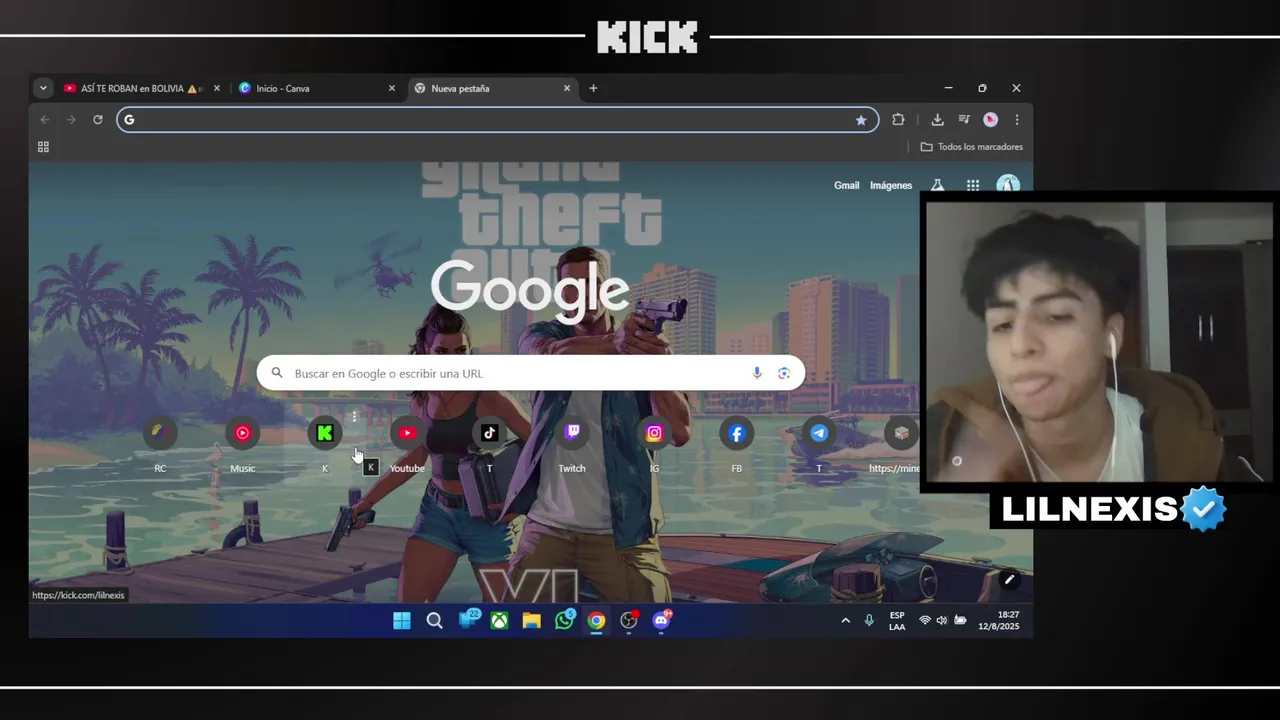Open Discord in taskbar

tap(661, 621)
